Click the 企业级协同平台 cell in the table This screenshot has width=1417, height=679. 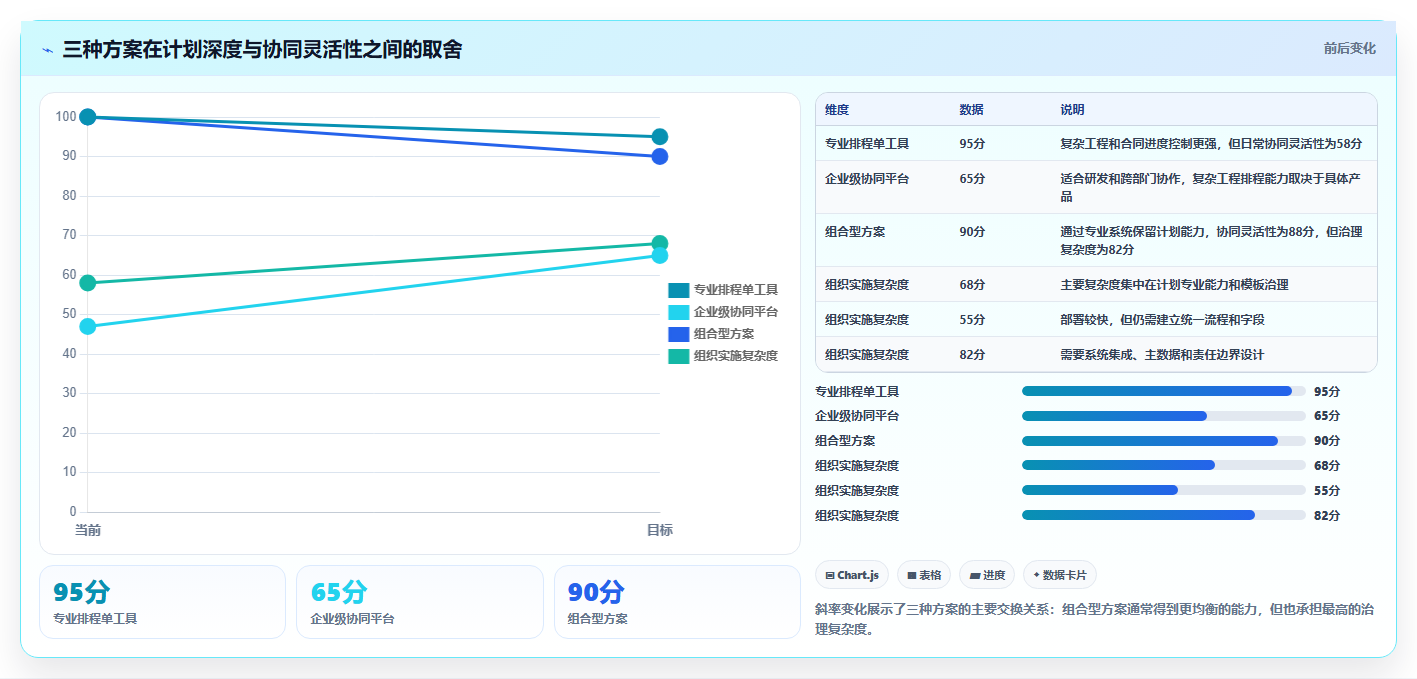[x=867, y=179]
